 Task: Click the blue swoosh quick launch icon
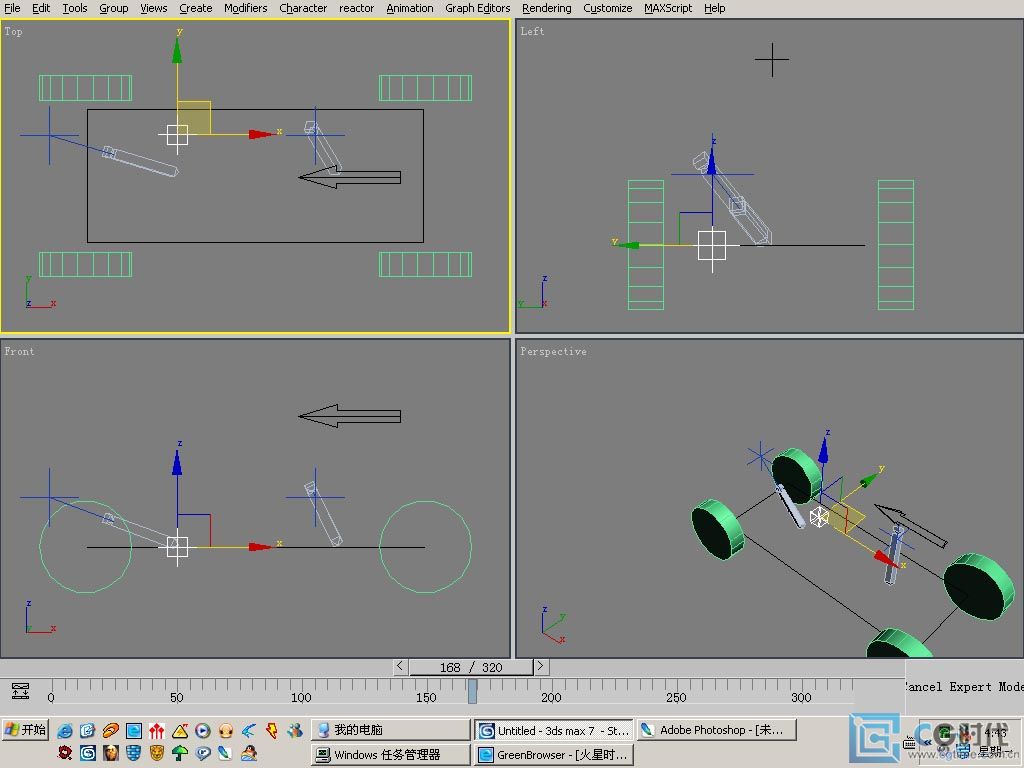coord(249,731)
